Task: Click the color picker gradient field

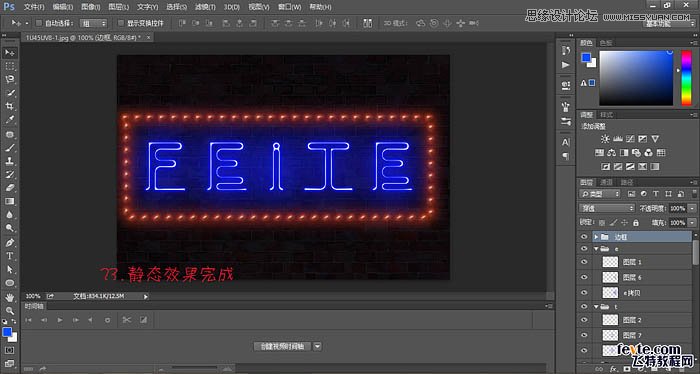Action: pos(636,78)
